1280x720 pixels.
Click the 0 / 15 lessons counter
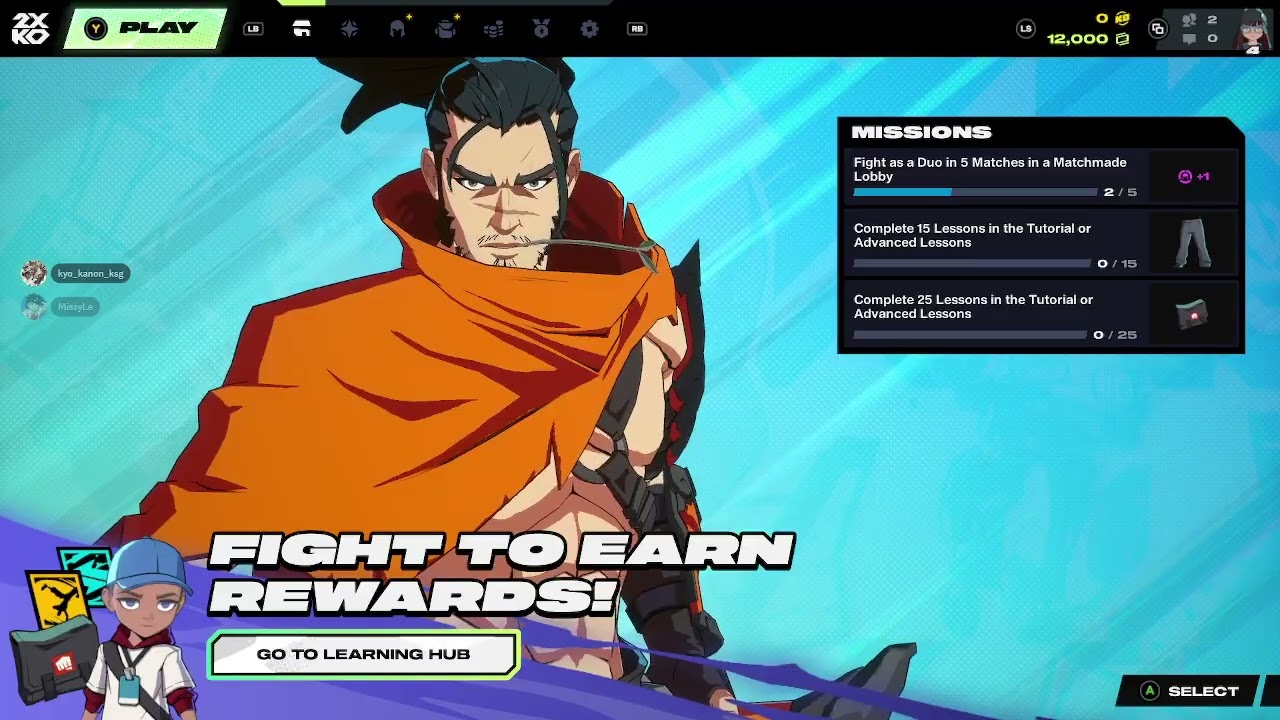click(x=1117, y=264)
